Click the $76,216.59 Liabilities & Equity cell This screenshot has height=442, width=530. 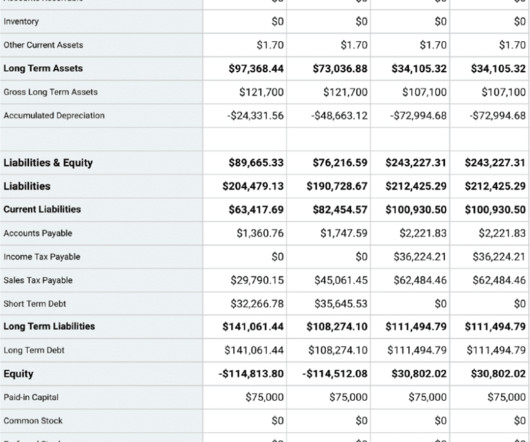pos(340,163)
